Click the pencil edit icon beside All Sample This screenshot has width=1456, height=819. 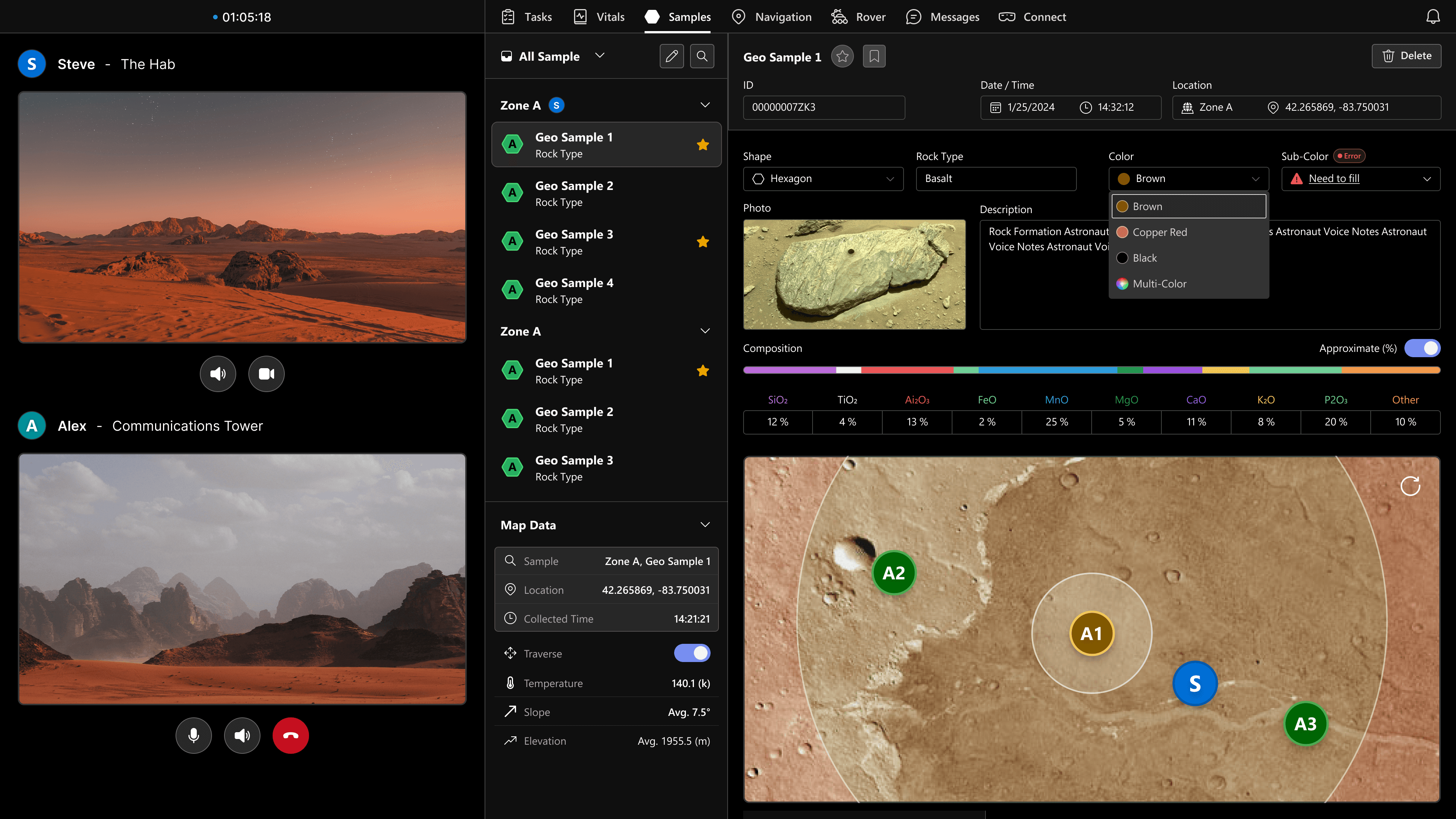pyautogui.click(x=672, y=56)
